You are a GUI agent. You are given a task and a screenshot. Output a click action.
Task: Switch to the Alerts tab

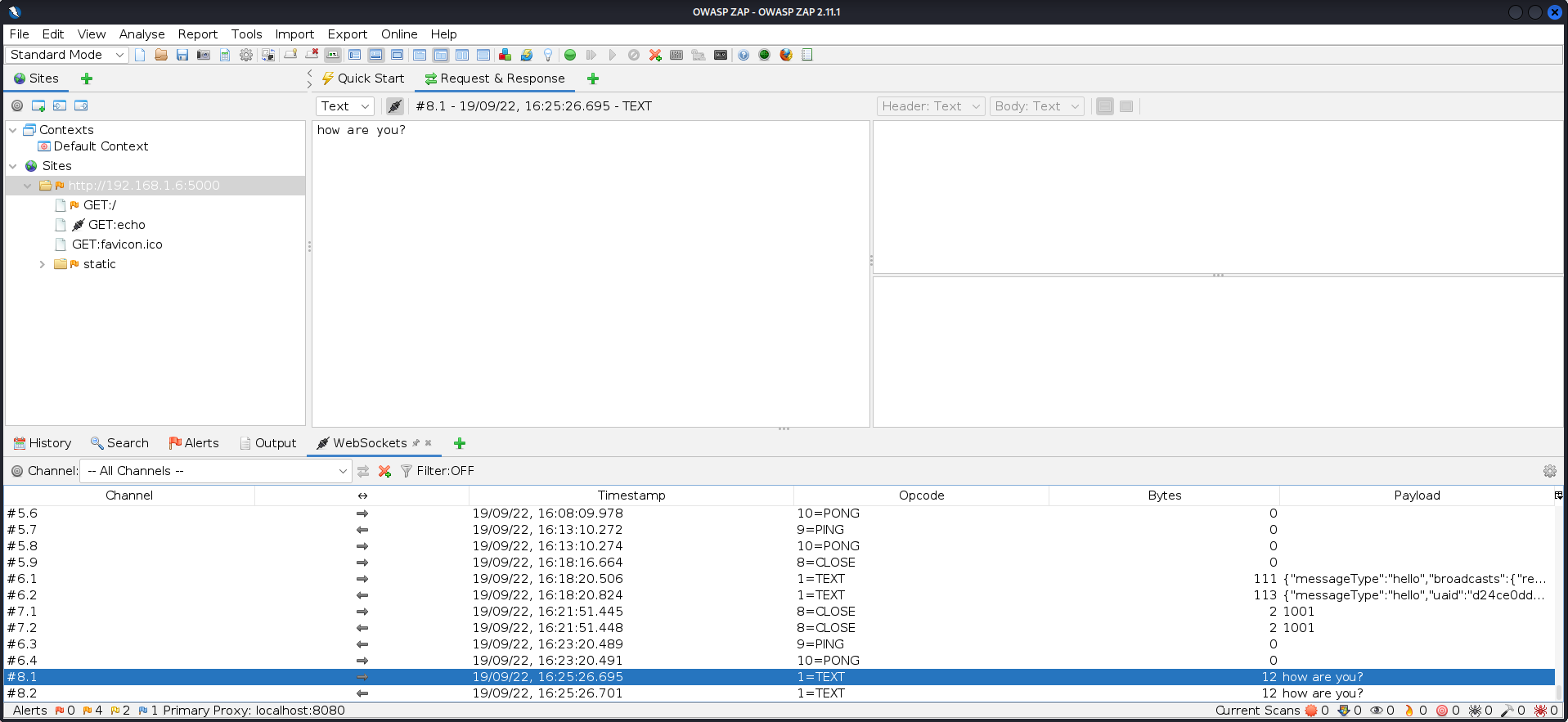[x=194, y=443]
